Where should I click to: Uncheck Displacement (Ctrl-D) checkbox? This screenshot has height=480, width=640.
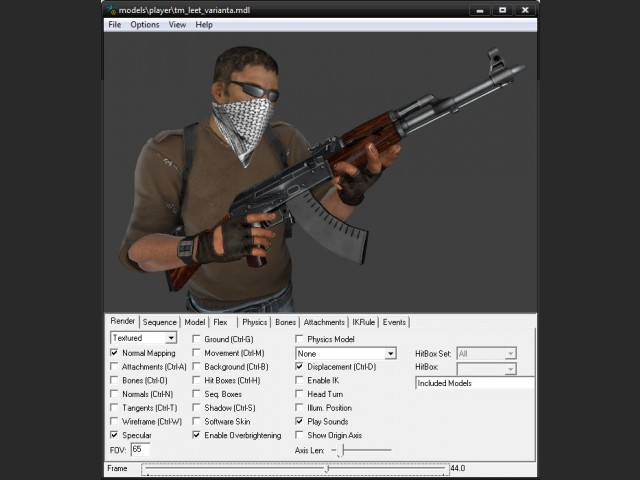click(299, 367)
